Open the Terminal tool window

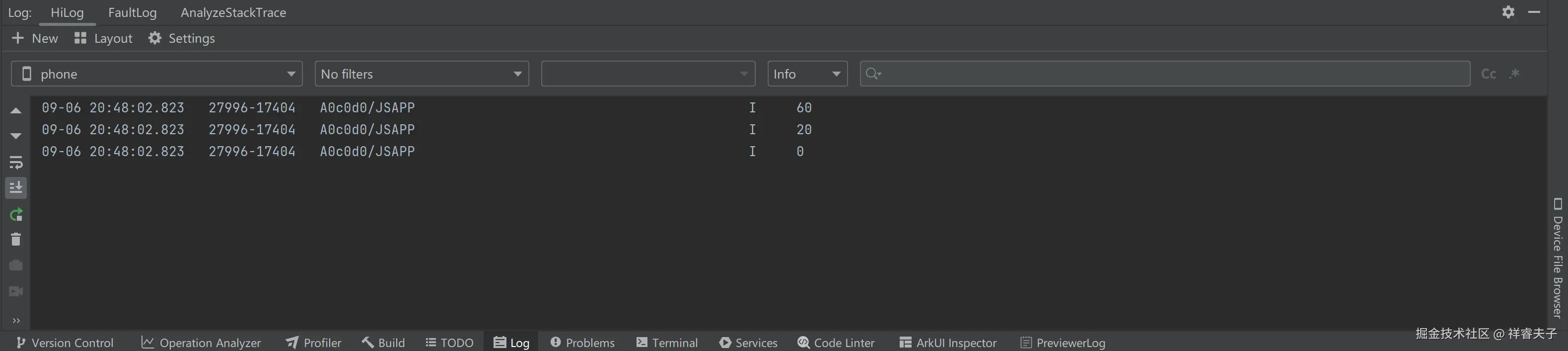click(x=667, y=343)
